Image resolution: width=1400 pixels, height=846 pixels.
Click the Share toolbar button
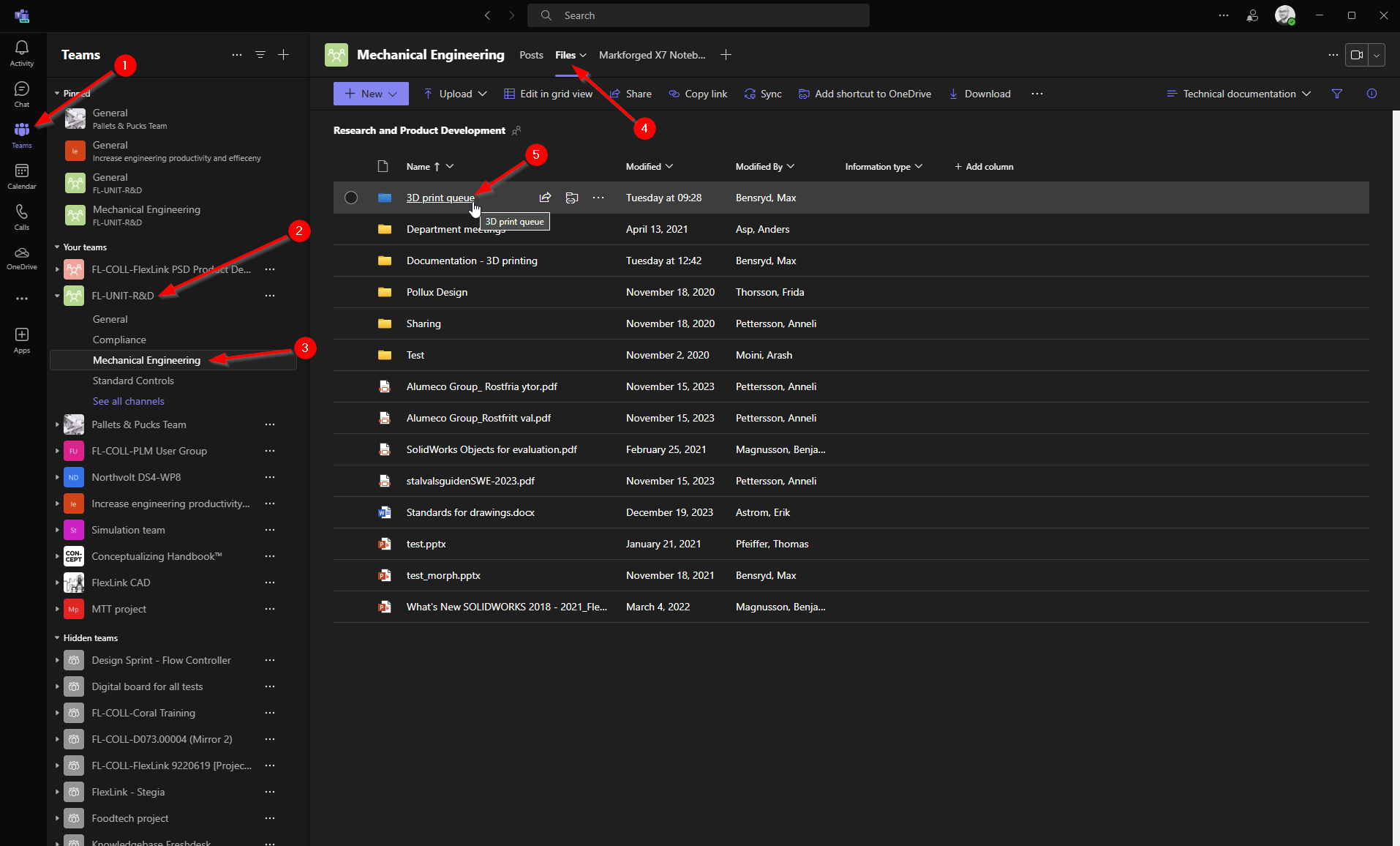(x=631, y=94)
